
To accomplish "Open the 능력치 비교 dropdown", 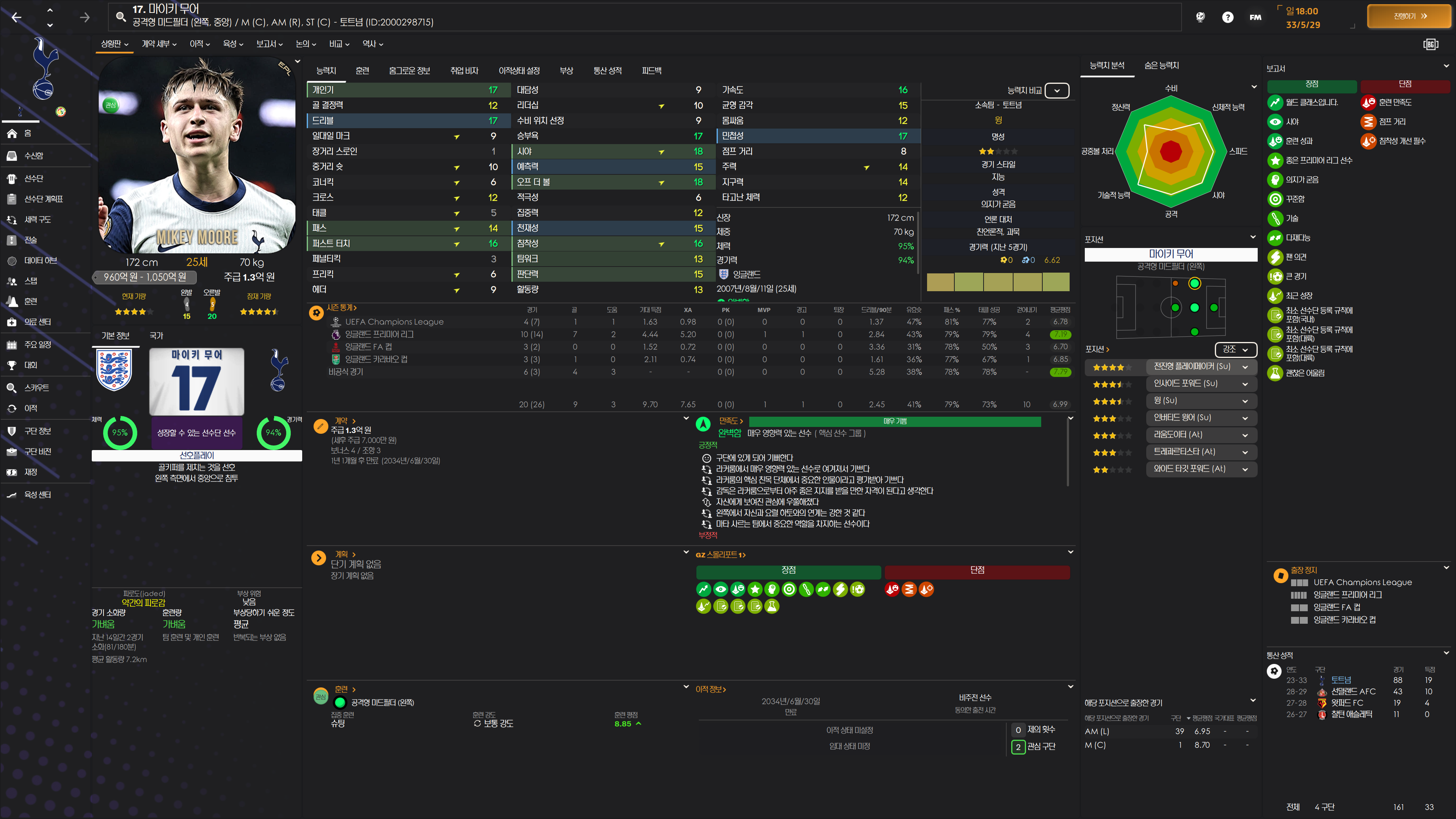I will (1056, 91).
